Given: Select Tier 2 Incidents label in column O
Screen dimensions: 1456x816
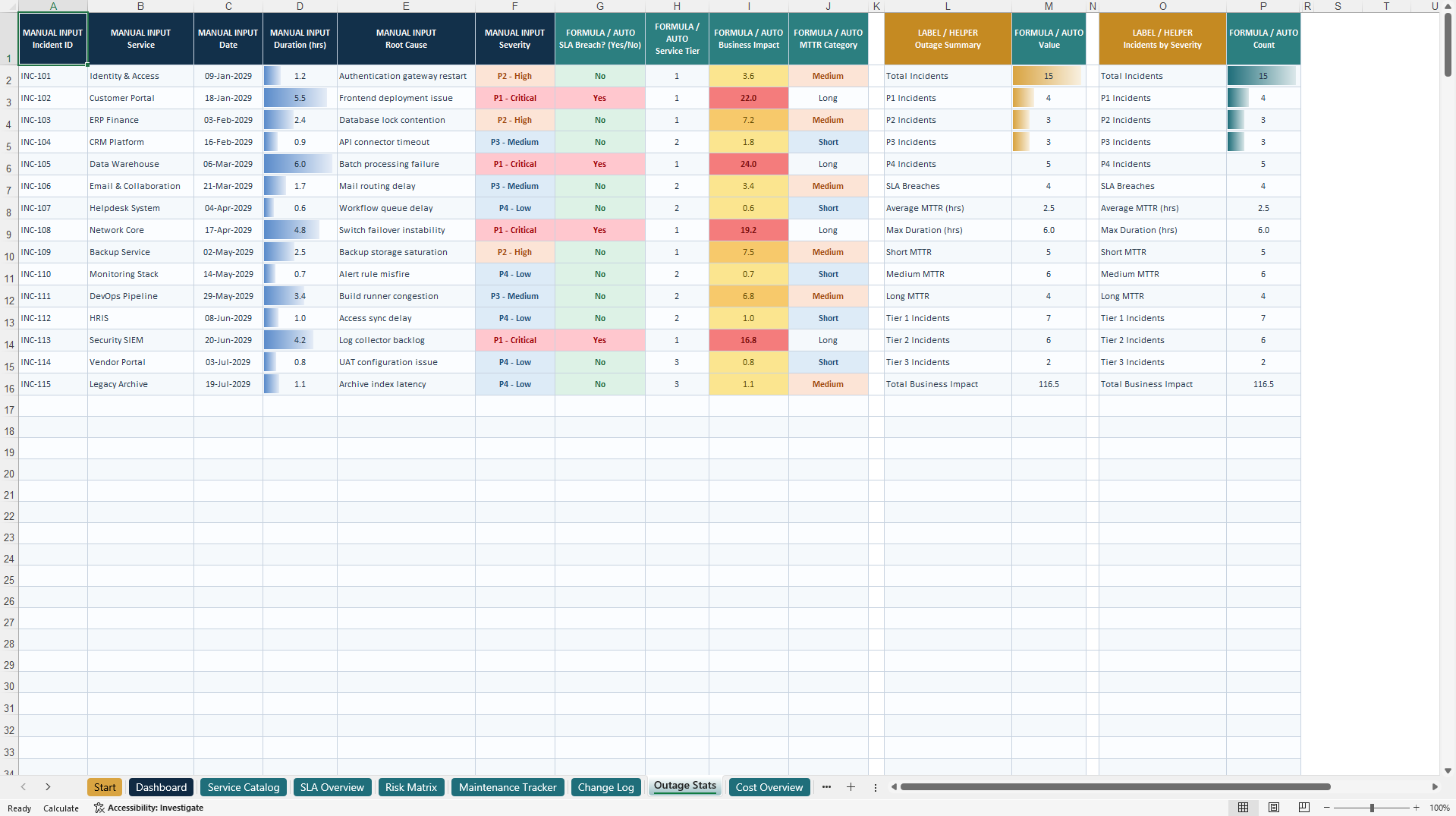Looking at the screenshot, I should (1162, 340).
